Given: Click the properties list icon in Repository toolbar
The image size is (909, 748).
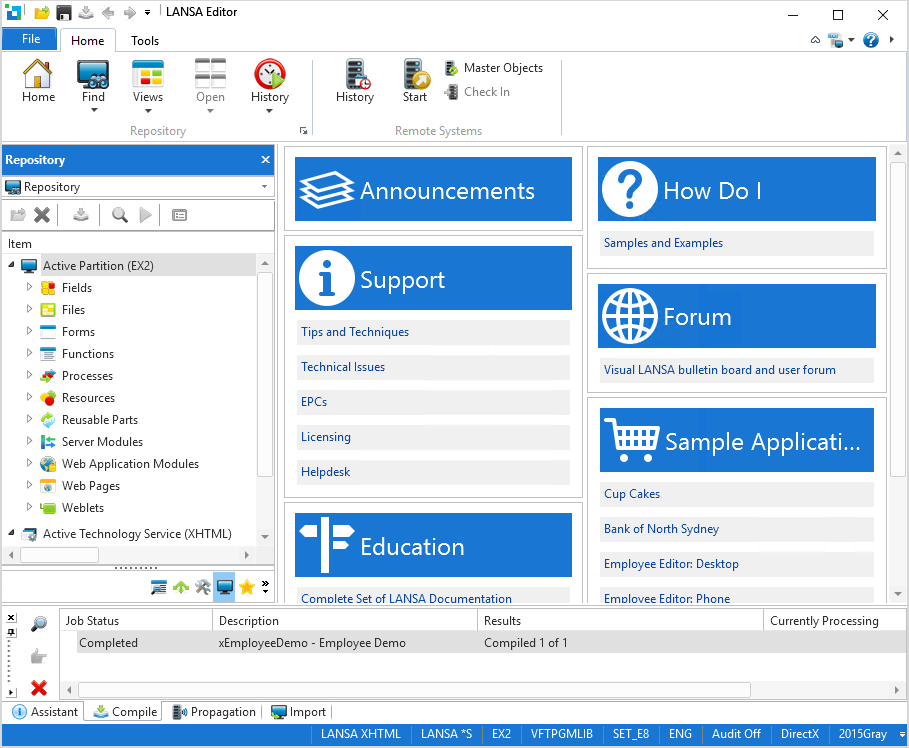Looking at the screenshot, I should (x=179, y=215).
